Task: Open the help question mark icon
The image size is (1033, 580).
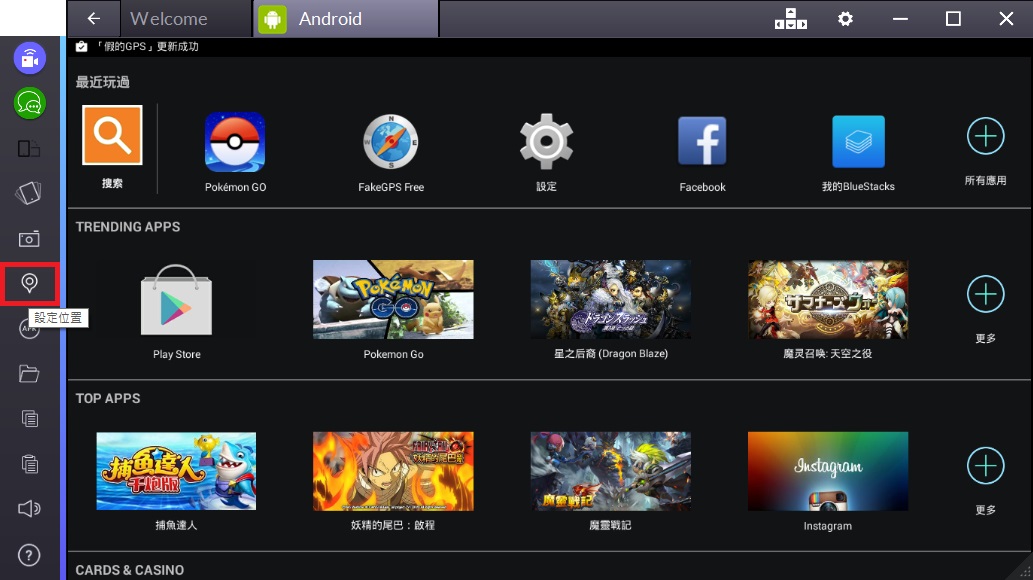Action: click(x=29, y=555)
